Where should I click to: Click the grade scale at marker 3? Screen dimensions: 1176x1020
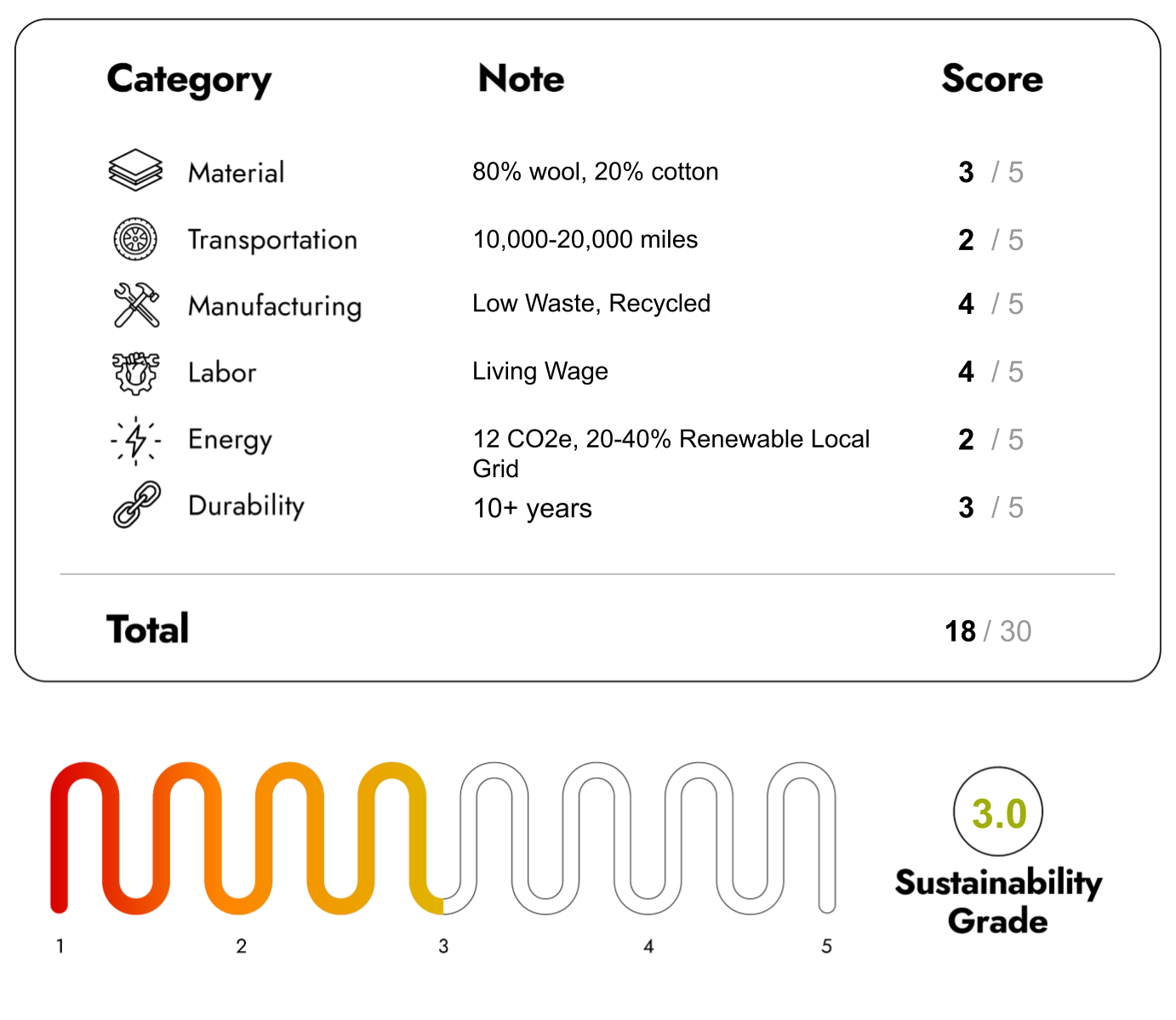[443, 946]
